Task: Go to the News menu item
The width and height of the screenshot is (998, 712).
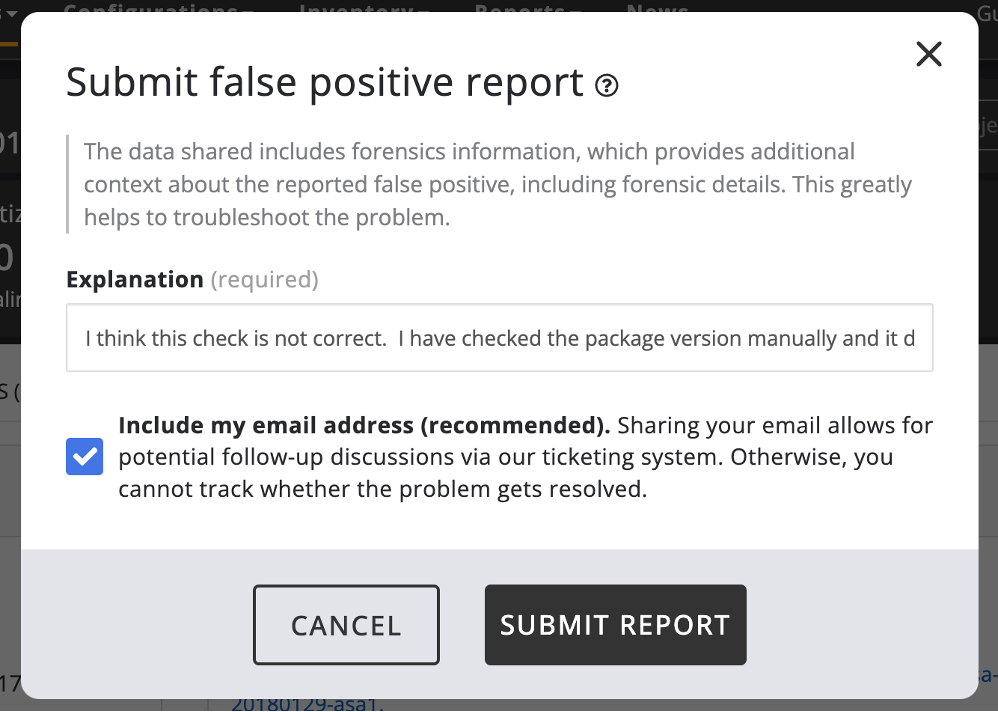Action: pyautogui.click(x=657, y=9)
